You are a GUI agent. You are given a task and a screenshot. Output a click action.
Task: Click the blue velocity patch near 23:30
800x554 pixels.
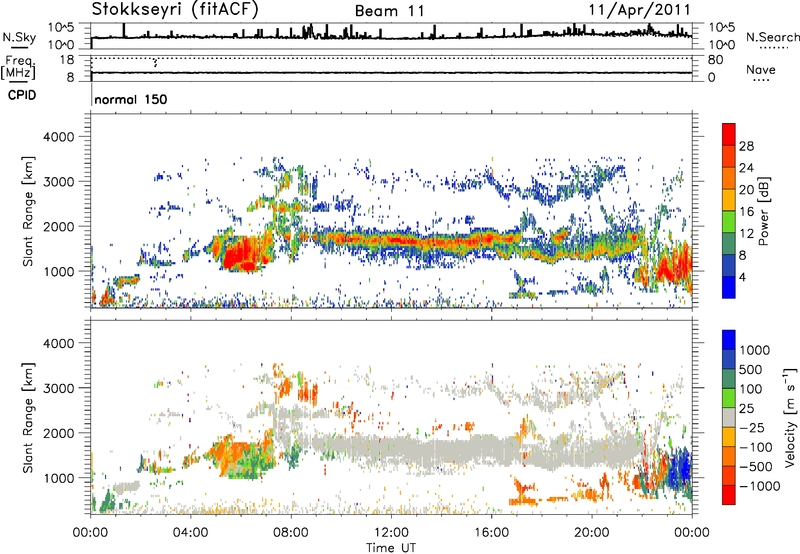pos(681,468)
